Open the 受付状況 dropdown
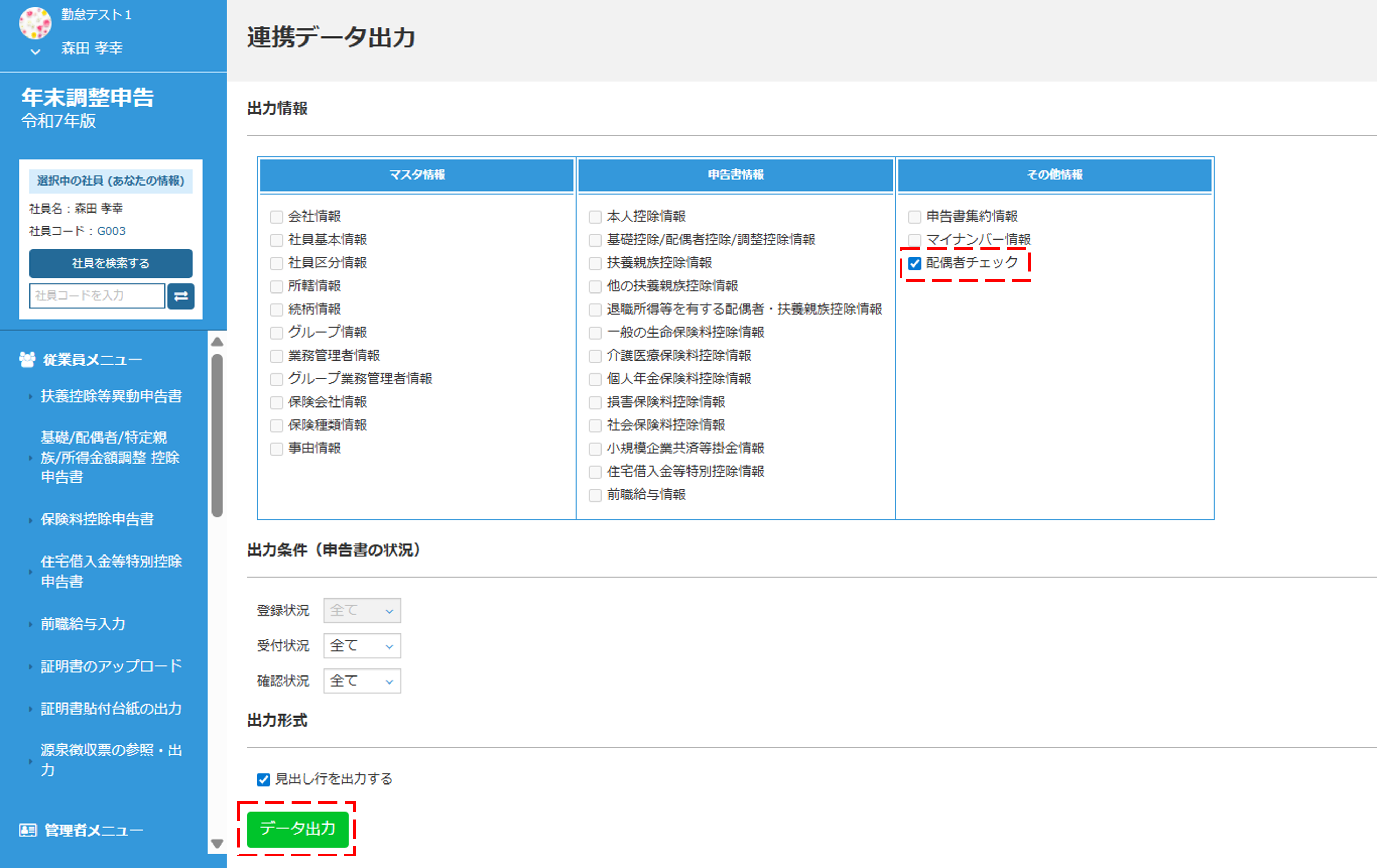 pyautogui.click(x=361, y=646)
